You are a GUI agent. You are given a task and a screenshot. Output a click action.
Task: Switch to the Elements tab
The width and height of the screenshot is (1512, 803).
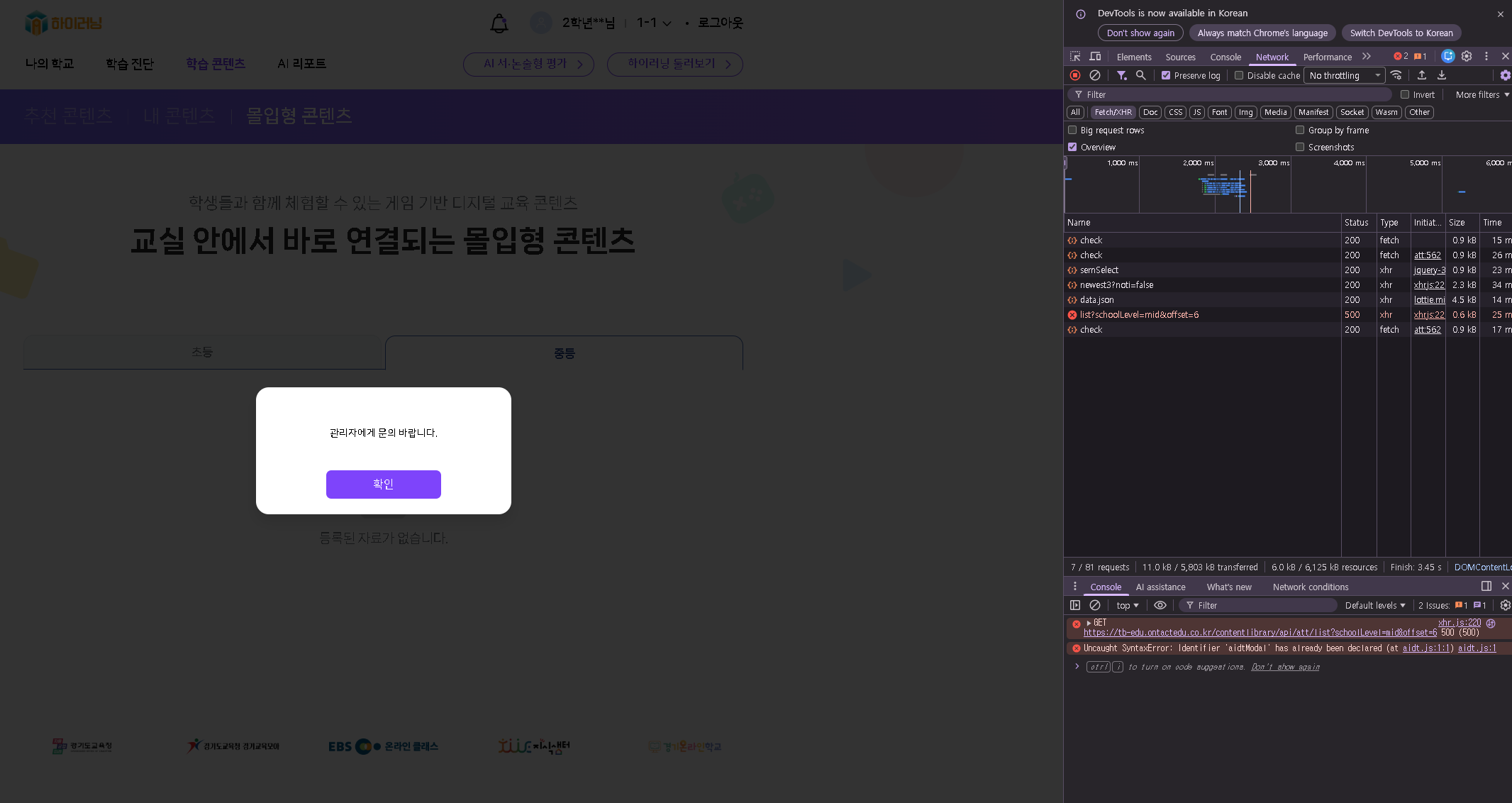click(x=1134, y=57)
